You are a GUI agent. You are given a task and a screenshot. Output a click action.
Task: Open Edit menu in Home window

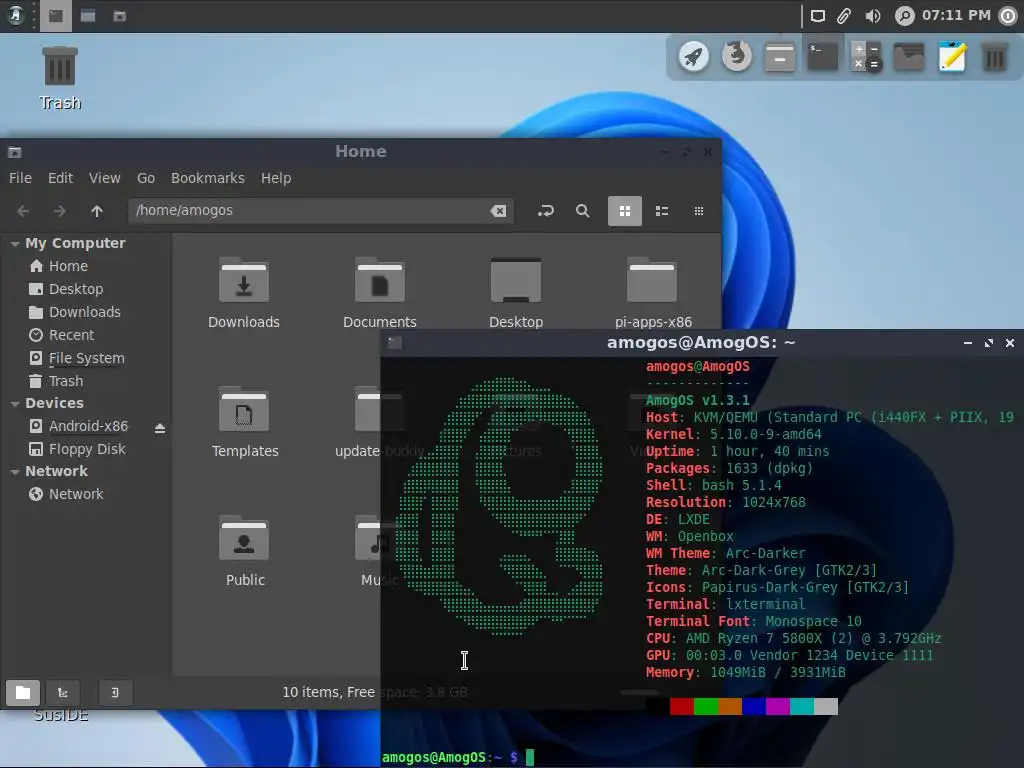click(x=60, y=178)
